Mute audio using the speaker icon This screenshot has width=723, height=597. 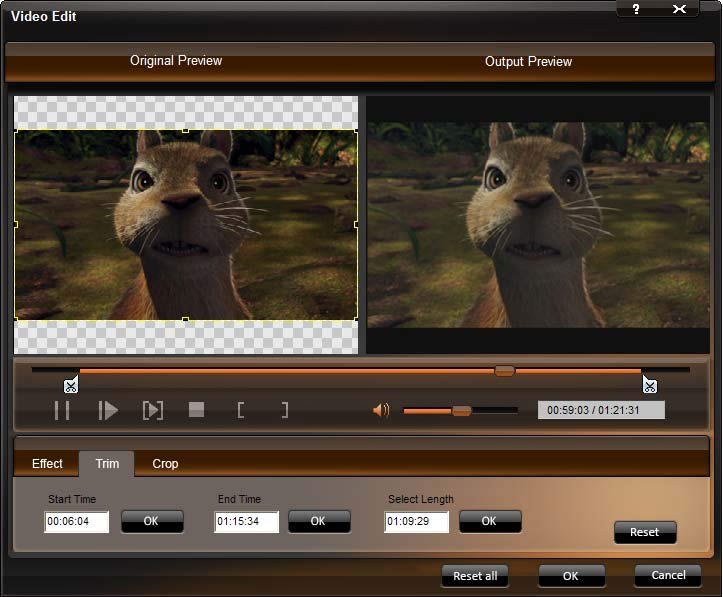[381, 410]
